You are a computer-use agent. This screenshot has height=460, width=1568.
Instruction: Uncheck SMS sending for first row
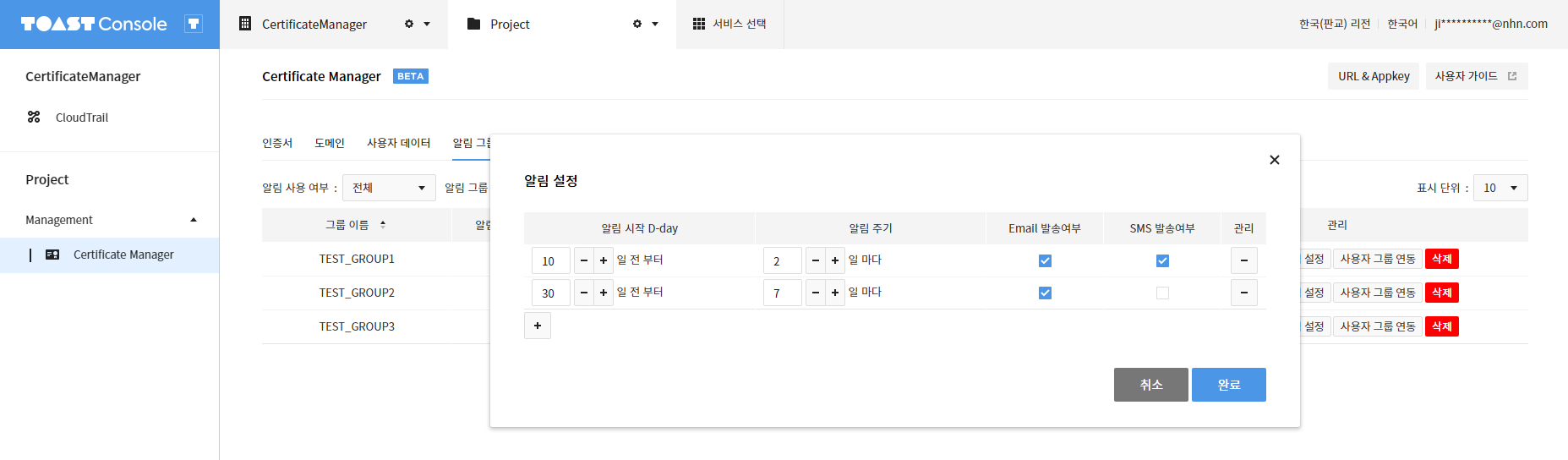(1162, 260)
